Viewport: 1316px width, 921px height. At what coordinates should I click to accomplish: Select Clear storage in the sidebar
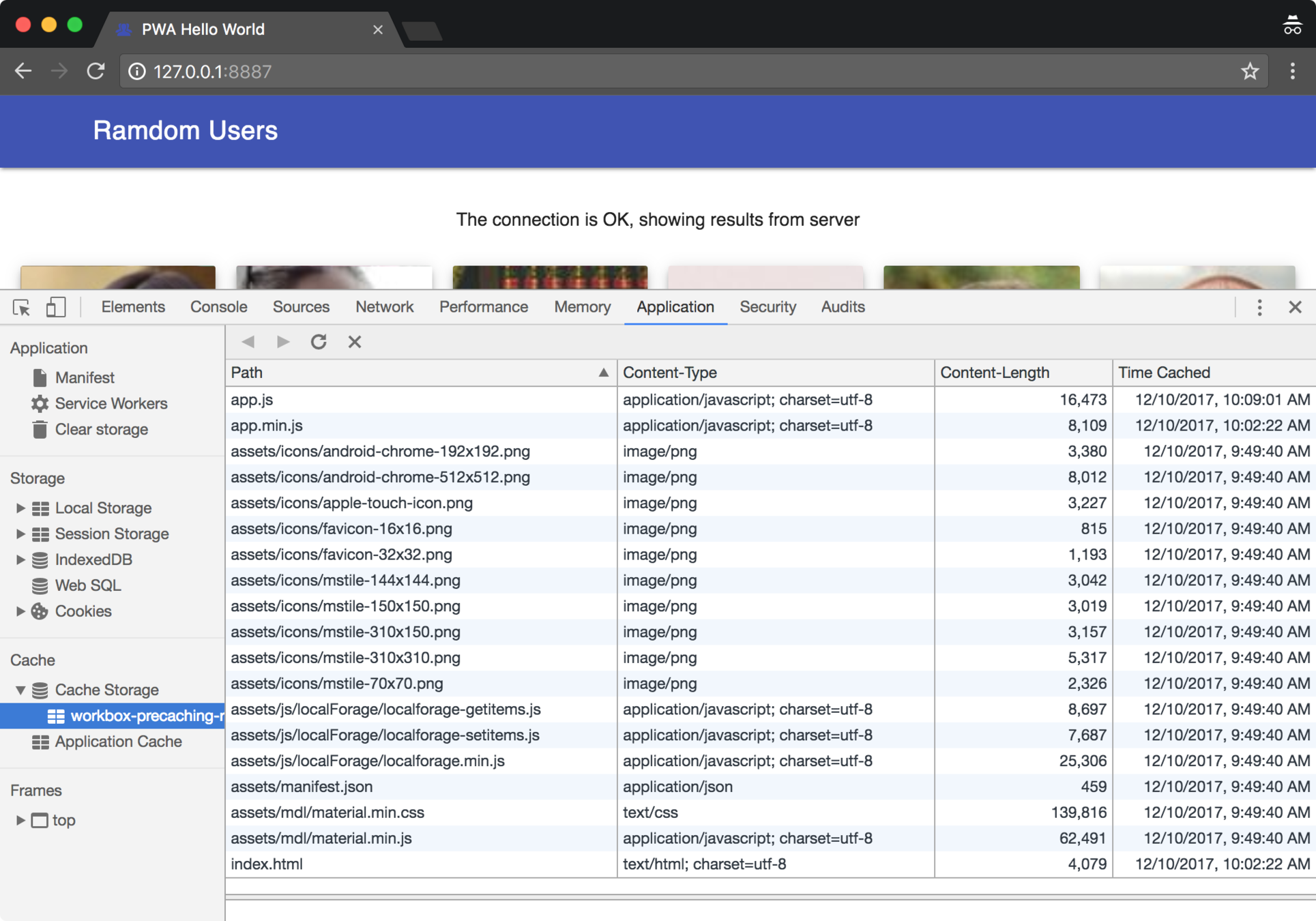pos(101,429)
